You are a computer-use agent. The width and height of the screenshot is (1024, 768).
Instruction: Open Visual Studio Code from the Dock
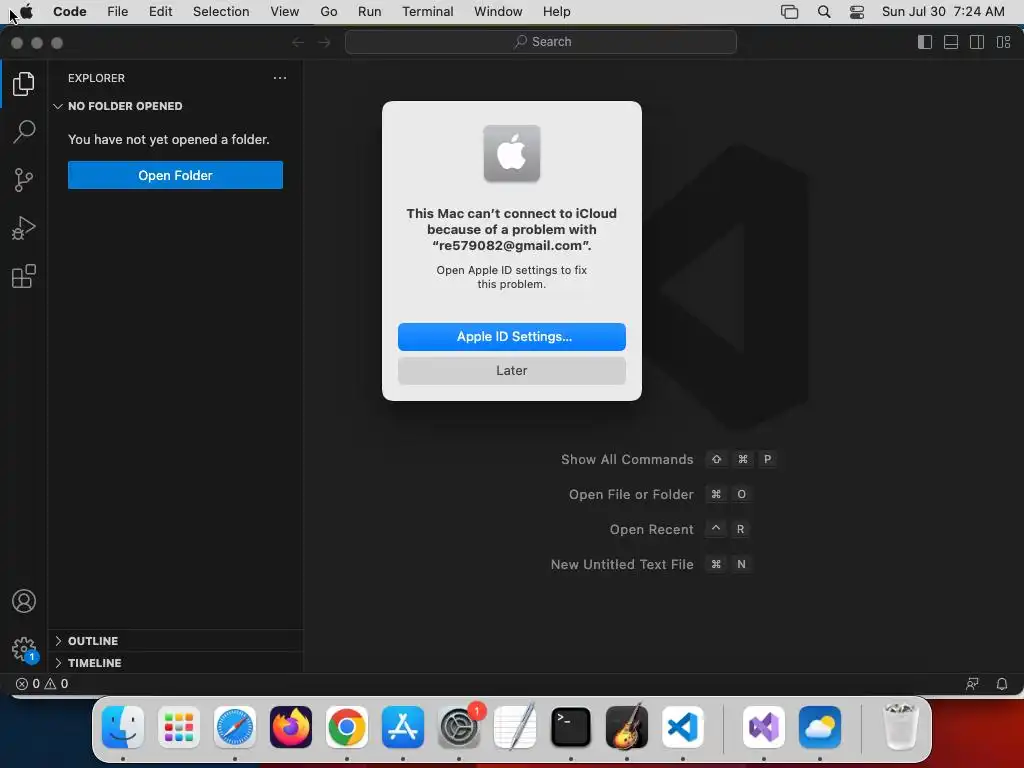coord(683,727)
